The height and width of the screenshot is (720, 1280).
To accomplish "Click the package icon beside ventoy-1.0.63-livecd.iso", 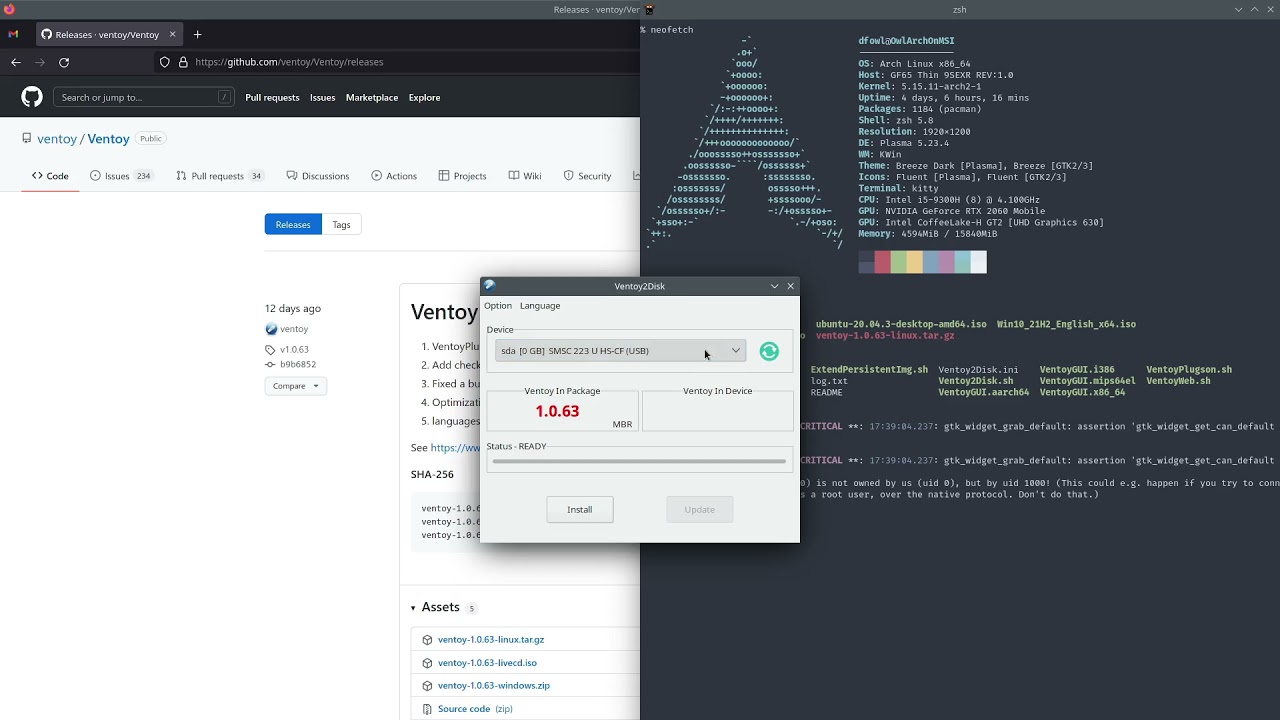I will pos(427,663).
